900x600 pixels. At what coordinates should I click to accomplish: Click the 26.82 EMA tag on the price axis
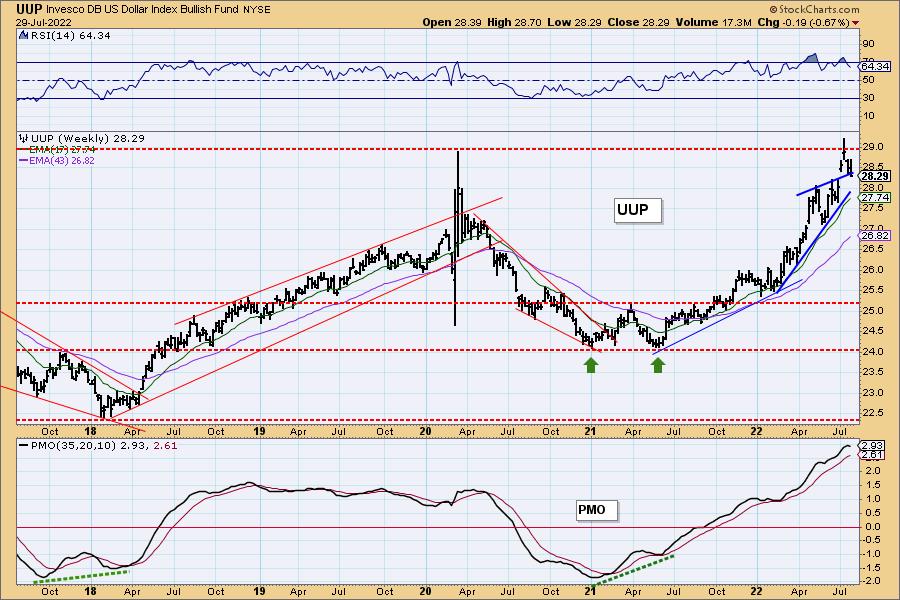876,235
